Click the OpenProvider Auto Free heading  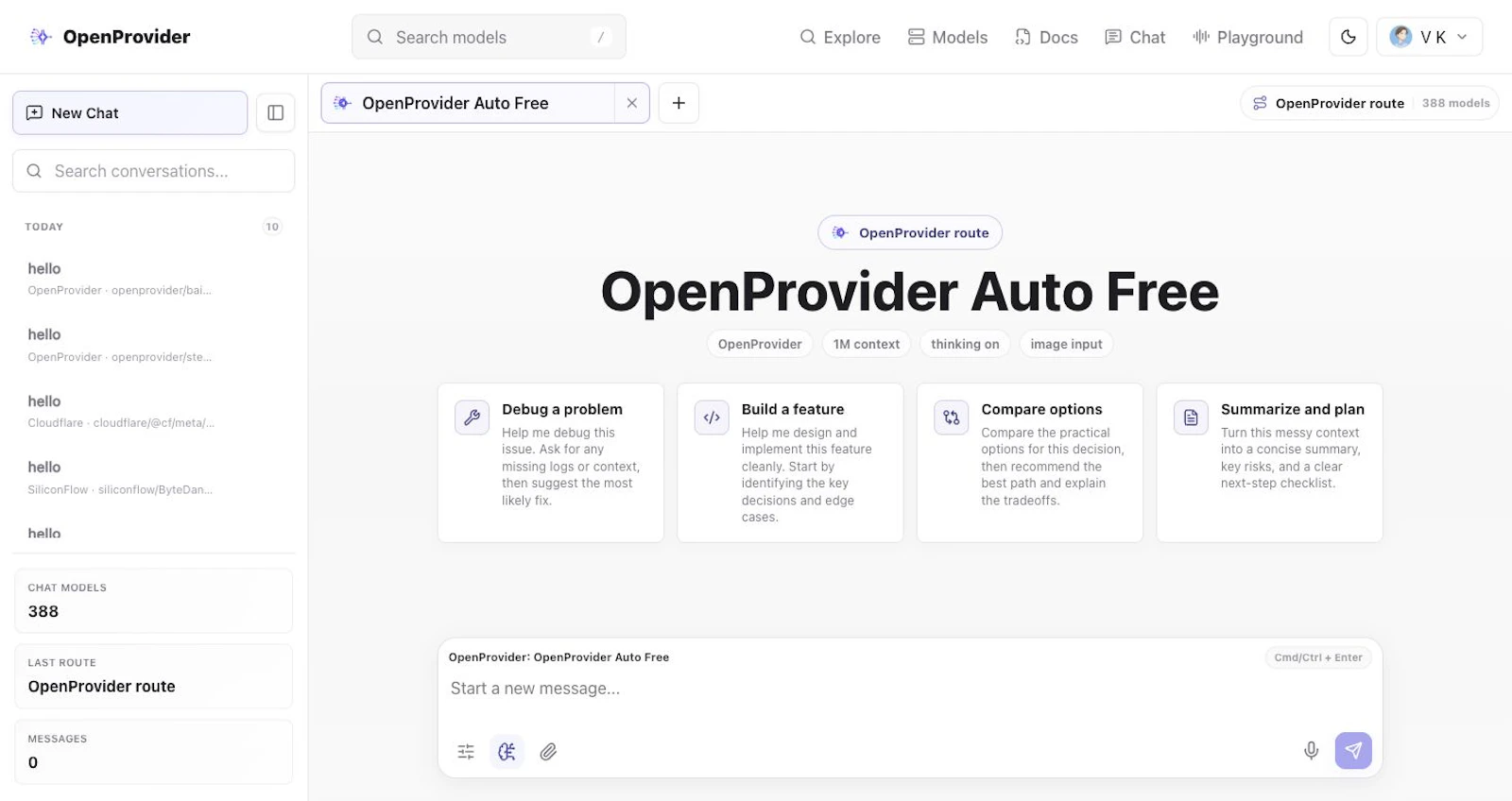[x=910, y=291]
